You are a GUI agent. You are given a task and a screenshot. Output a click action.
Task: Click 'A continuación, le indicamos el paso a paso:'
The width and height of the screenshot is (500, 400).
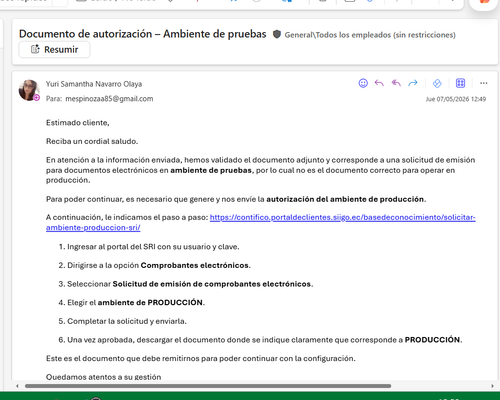click(x=127, y=217)
